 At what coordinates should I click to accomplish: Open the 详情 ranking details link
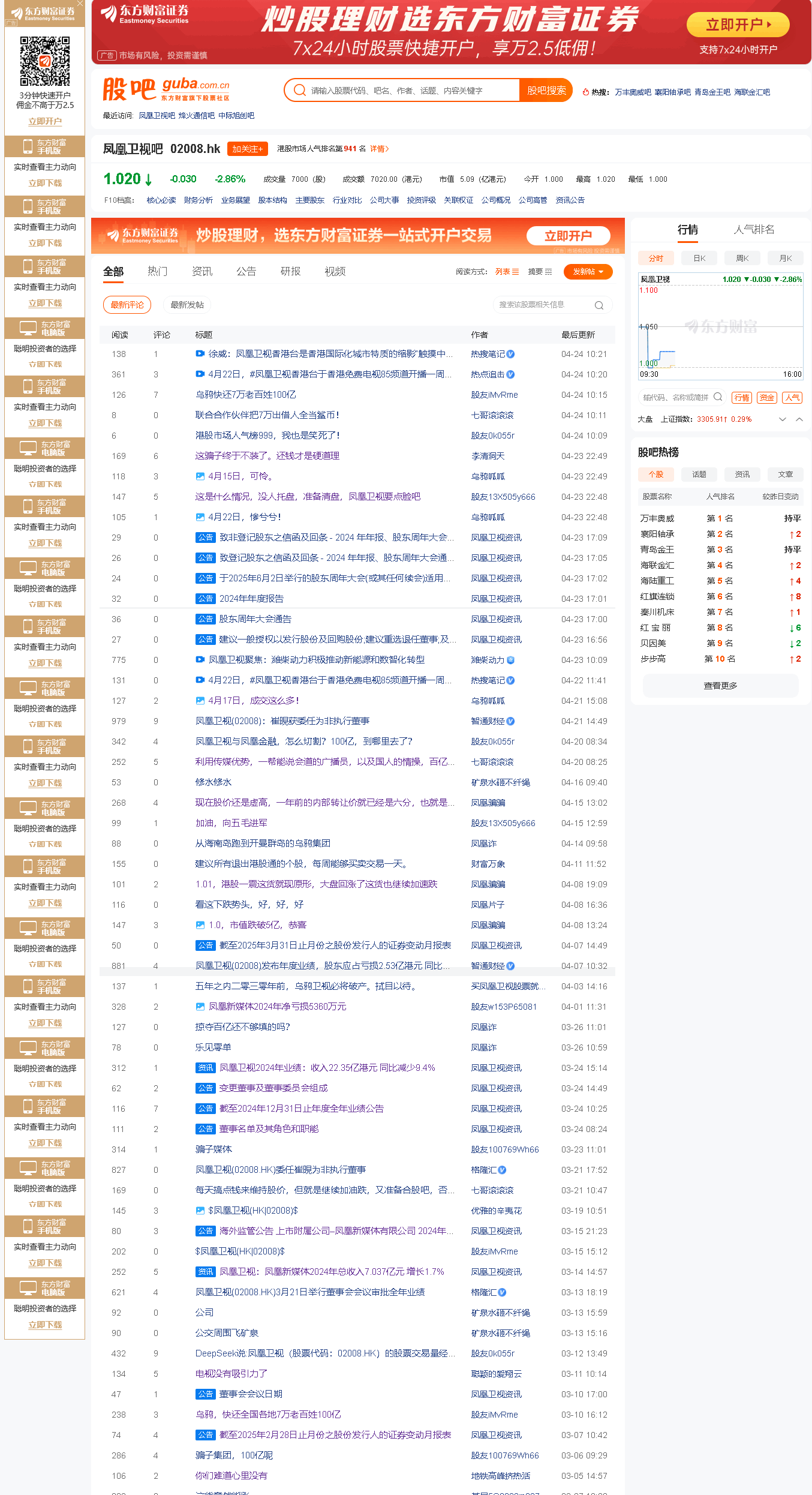tap(379, 149)
